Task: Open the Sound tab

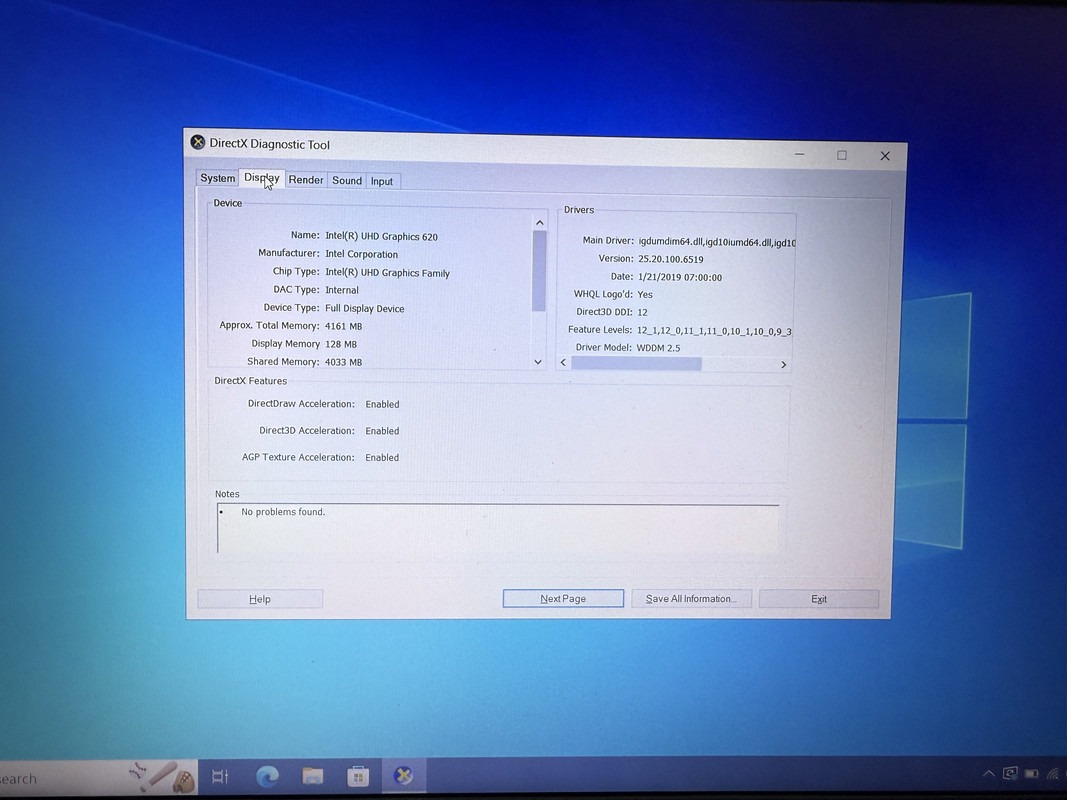Action: (346, 180)
